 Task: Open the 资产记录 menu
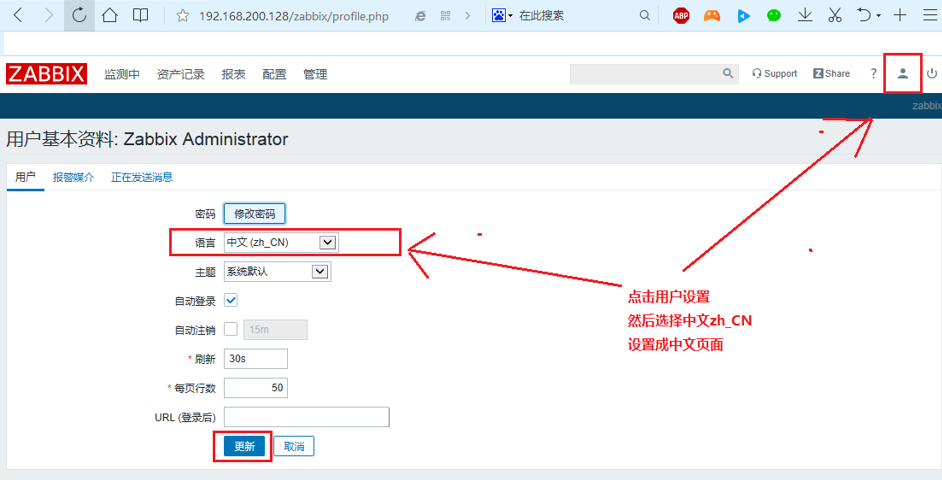[x=180, y=74]
